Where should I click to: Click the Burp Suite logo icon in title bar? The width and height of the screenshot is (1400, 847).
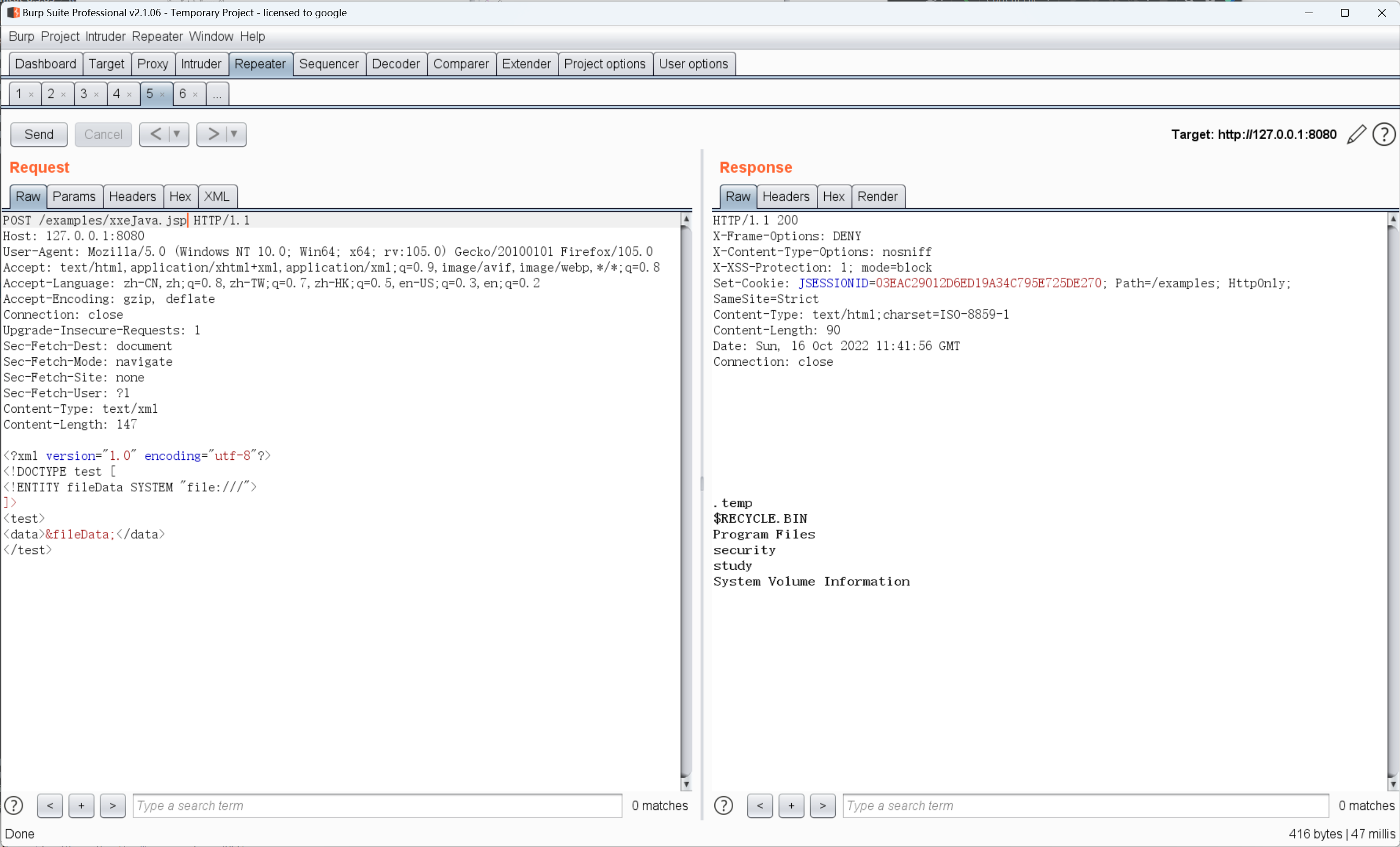click(13, 13)
